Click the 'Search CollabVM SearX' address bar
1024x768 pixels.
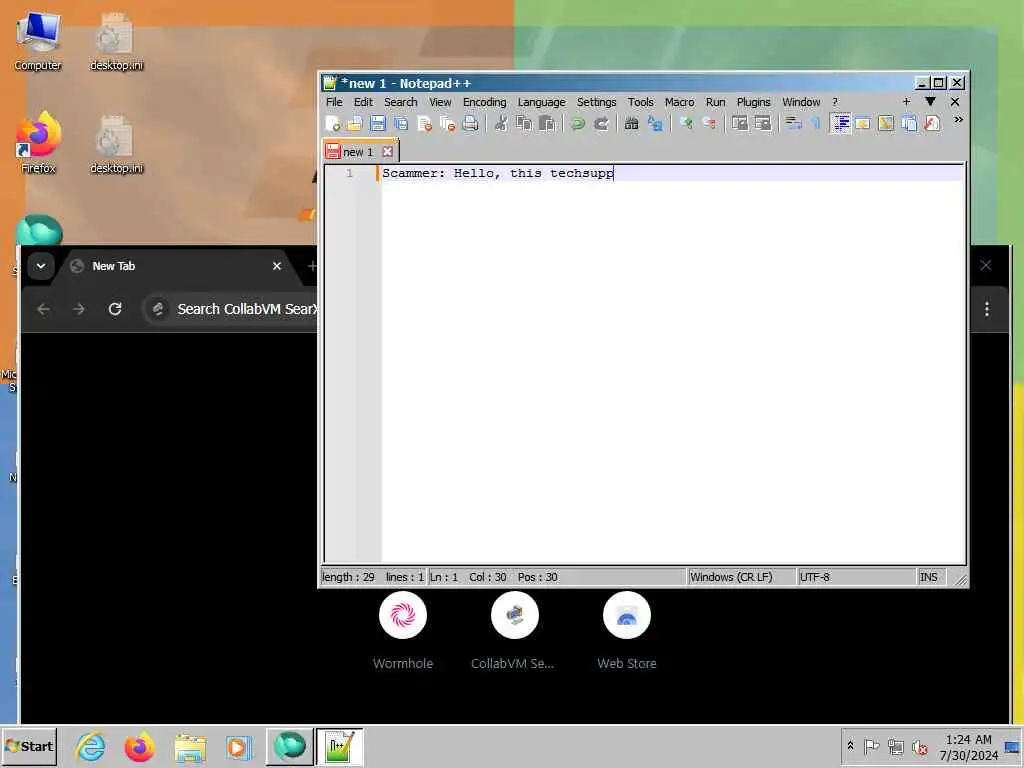pyautogui.click(x=231, y=309)
